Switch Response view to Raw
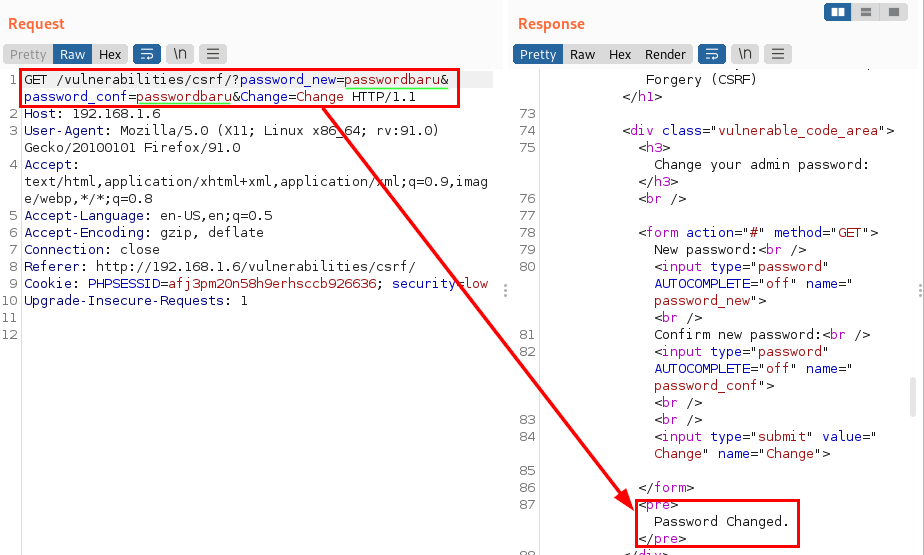The image size is (924, 555). point(583,54)
